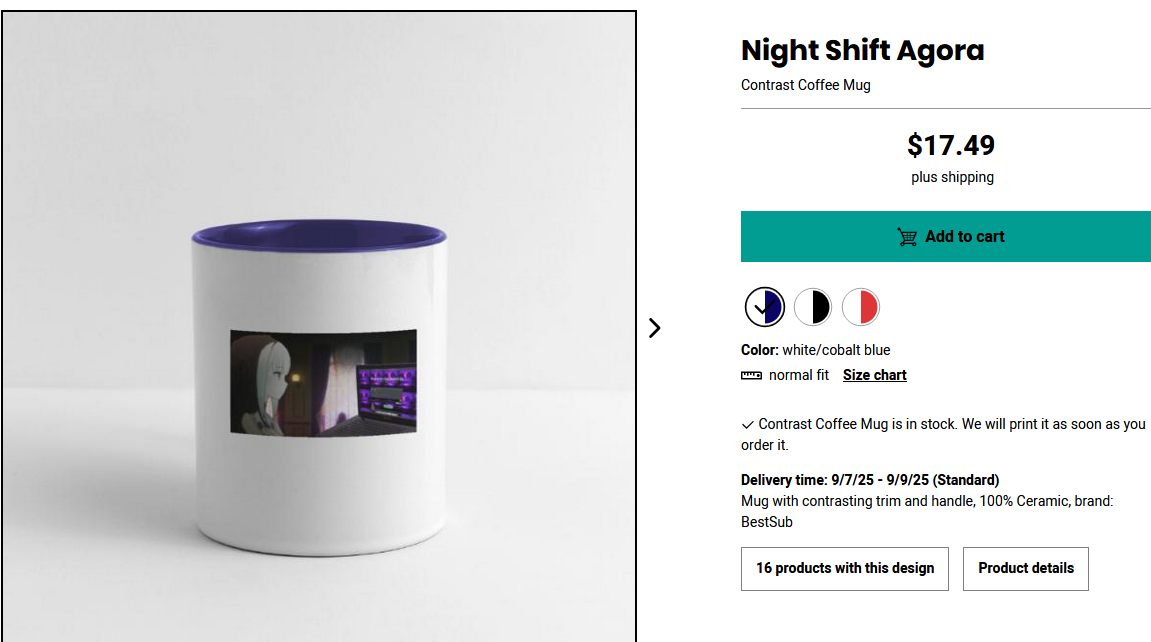Click the normal fit label
The width and height of the screenshot is (1151, 642).
(x=798, y=375)
